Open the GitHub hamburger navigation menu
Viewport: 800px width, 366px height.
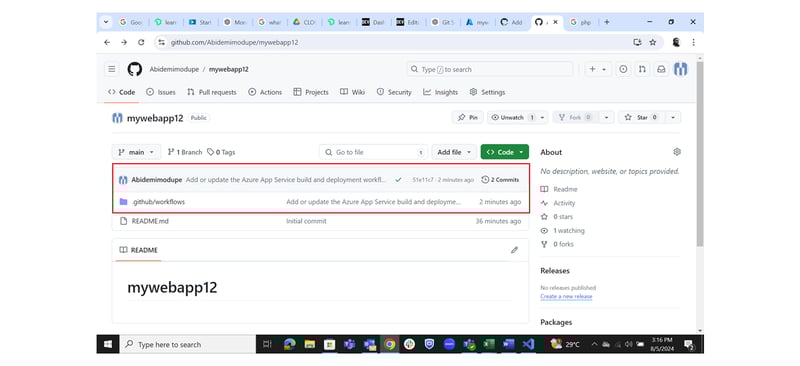coord(111,69)
